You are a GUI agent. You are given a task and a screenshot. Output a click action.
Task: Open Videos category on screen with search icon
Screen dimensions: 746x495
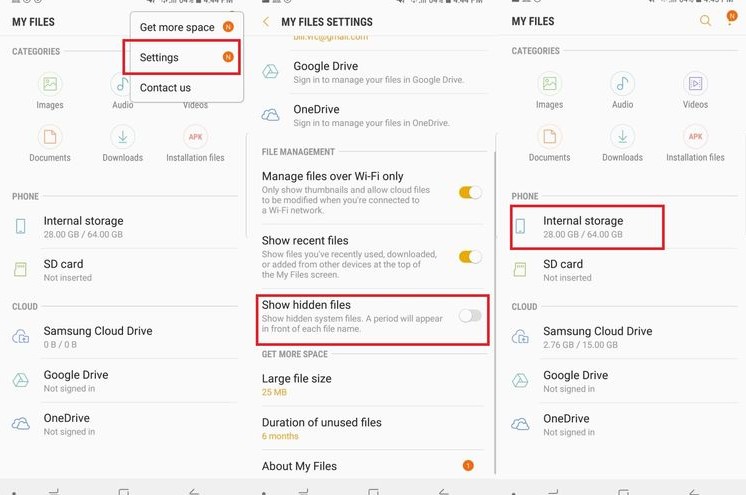695,90
